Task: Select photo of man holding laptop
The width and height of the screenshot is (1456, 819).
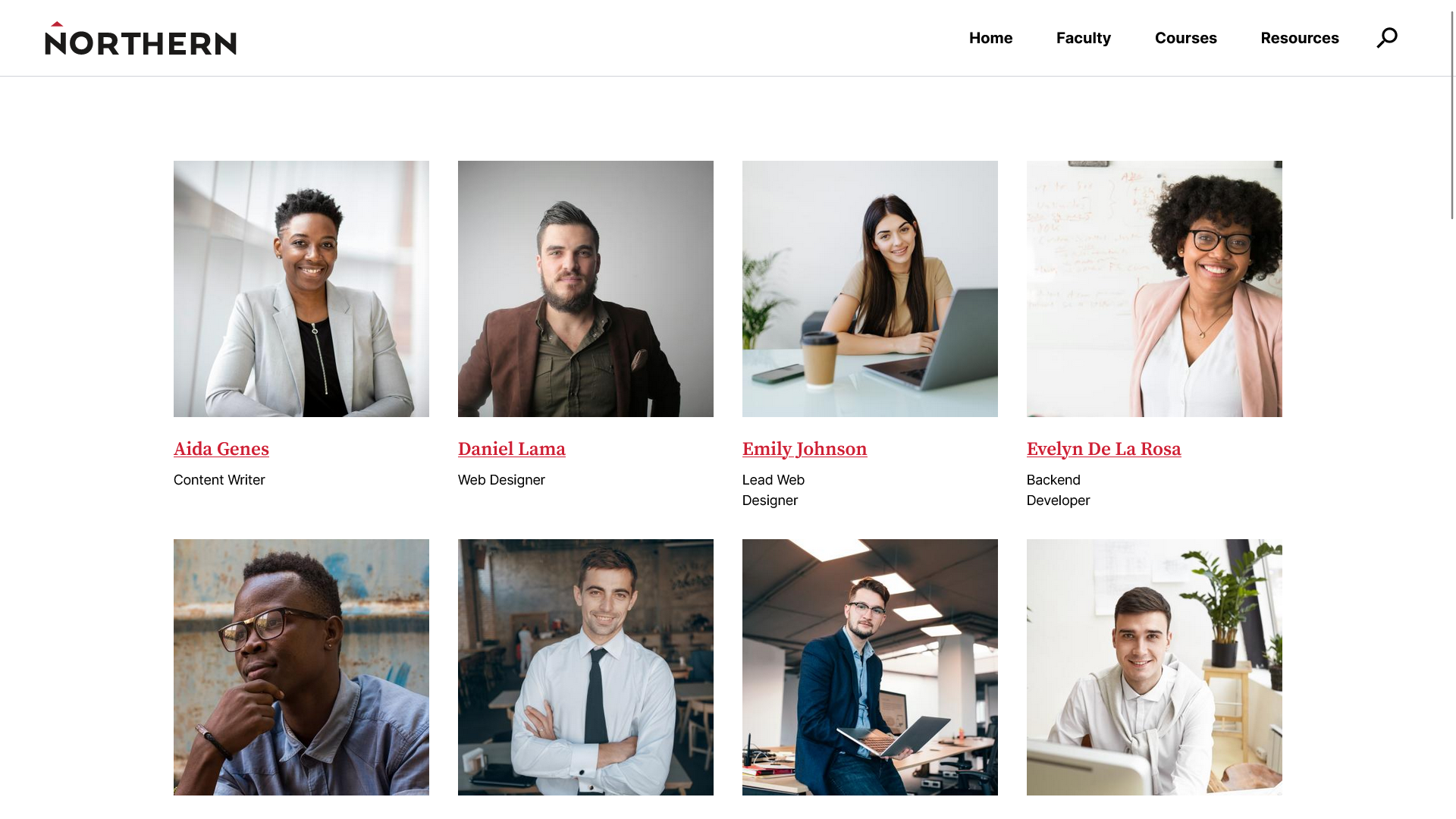Action: point(870,667)
